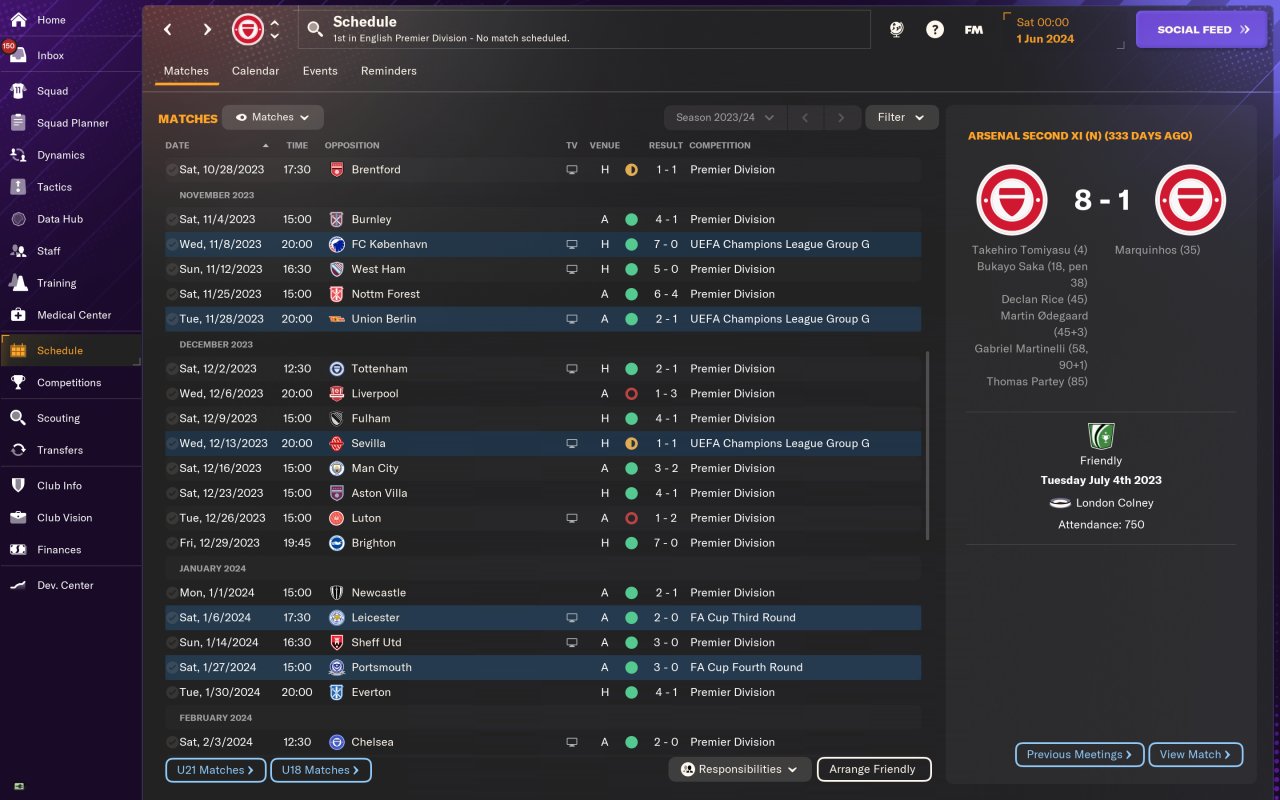Image resolution: width=1280 pixels, height=800 pixels.
Task: Click the date display 1 Jun 2024
Action: (1045, 39)
